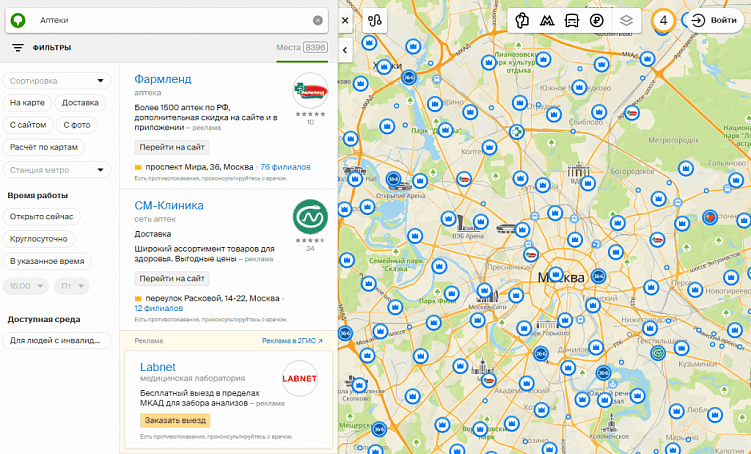
Task: Toggle the Доставка filter chip
Action: (80, 103)
